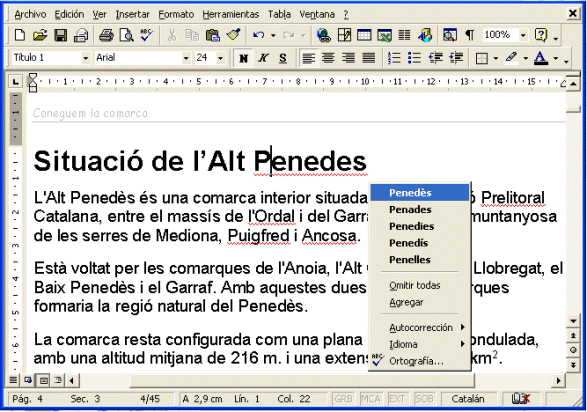Viewport: 587px width, 412px height.
Task: Insert a table with the grid icon
Action: pyautogui.click(x=364, y=36)
